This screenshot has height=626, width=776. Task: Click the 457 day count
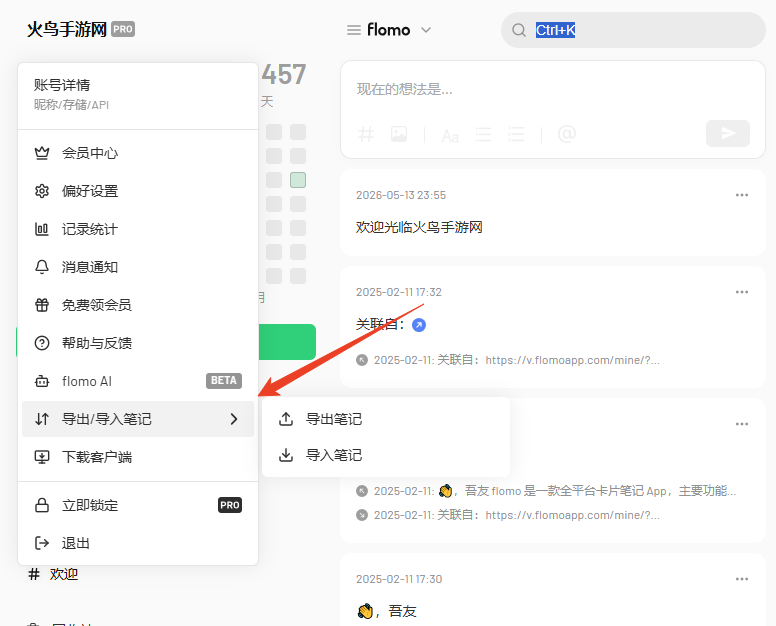click(x=284, y=75)
